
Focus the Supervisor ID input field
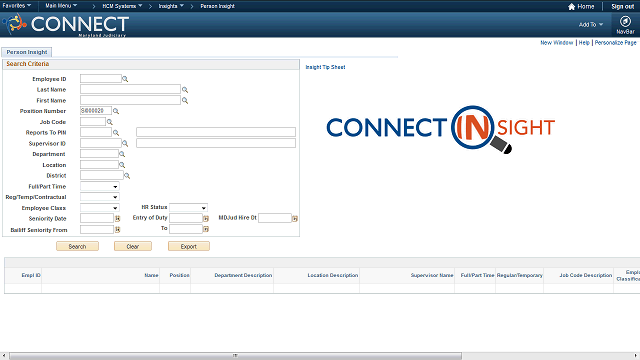coord(100,143)
